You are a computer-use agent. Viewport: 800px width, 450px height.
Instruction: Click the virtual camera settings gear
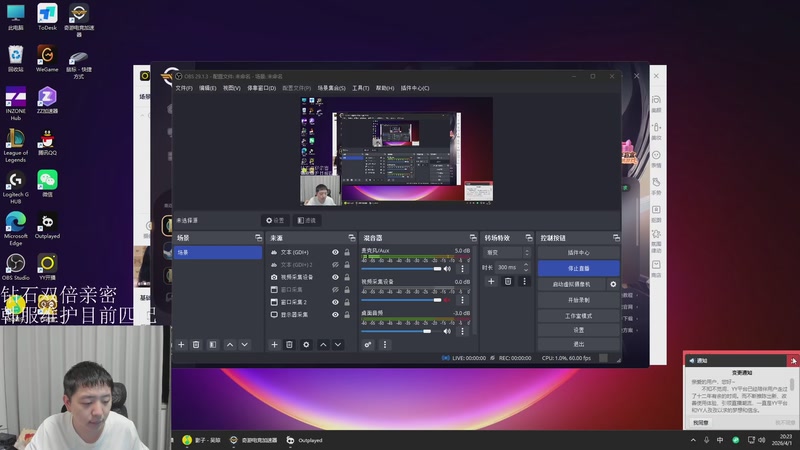click(613, 284)
